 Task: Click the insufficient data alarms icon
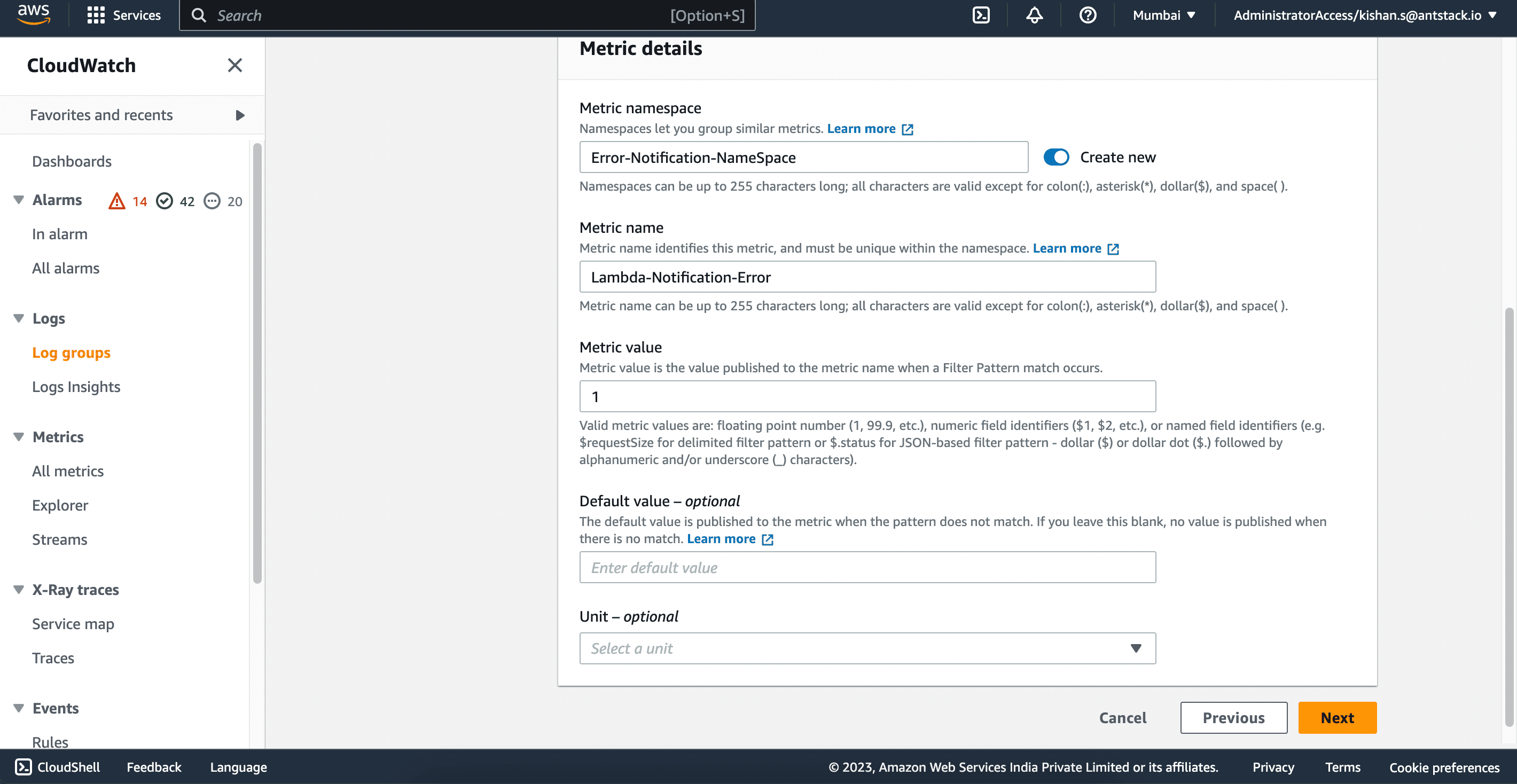coord(212,201)
